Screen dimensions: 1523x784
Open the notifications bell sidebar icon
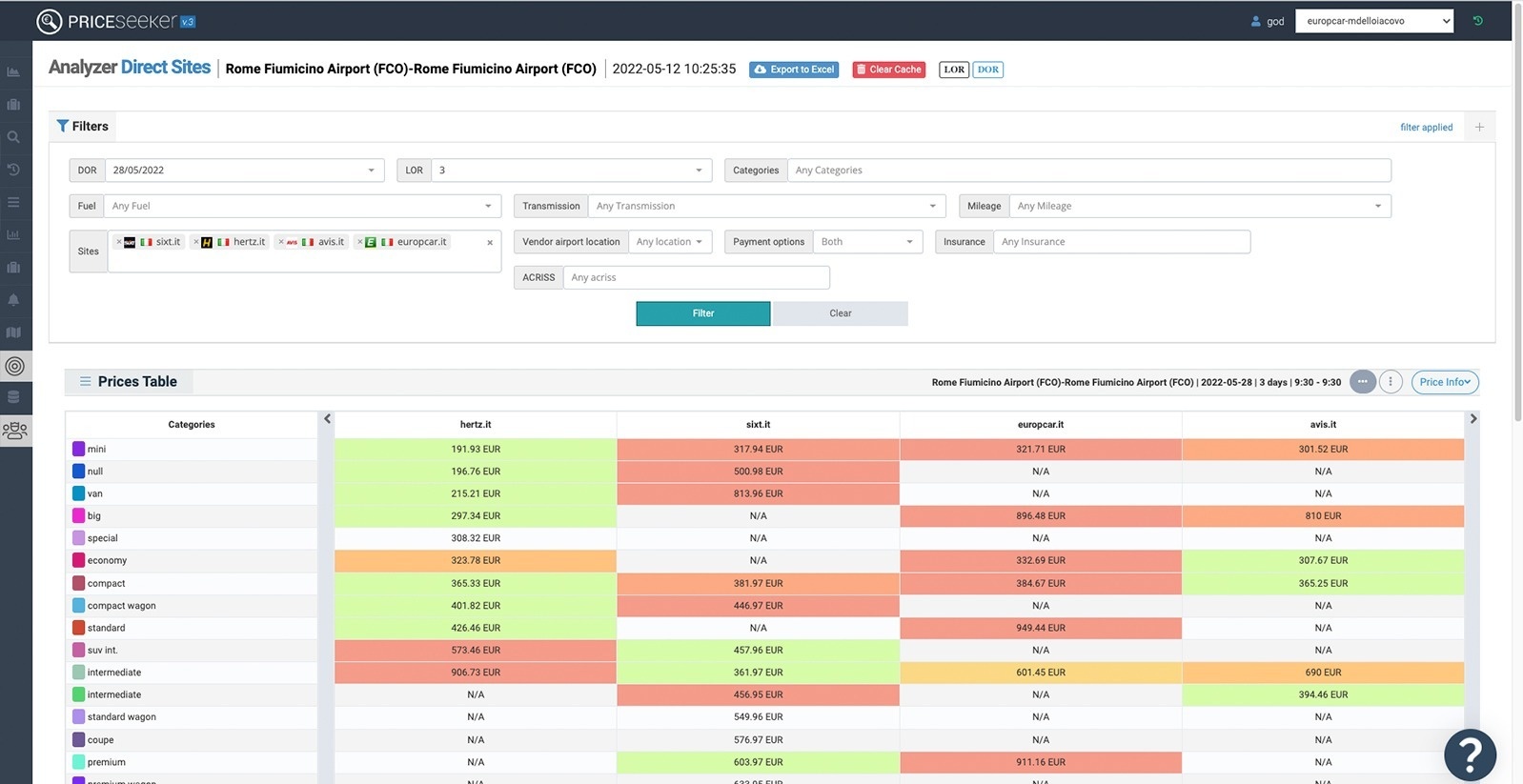[13, 299]
